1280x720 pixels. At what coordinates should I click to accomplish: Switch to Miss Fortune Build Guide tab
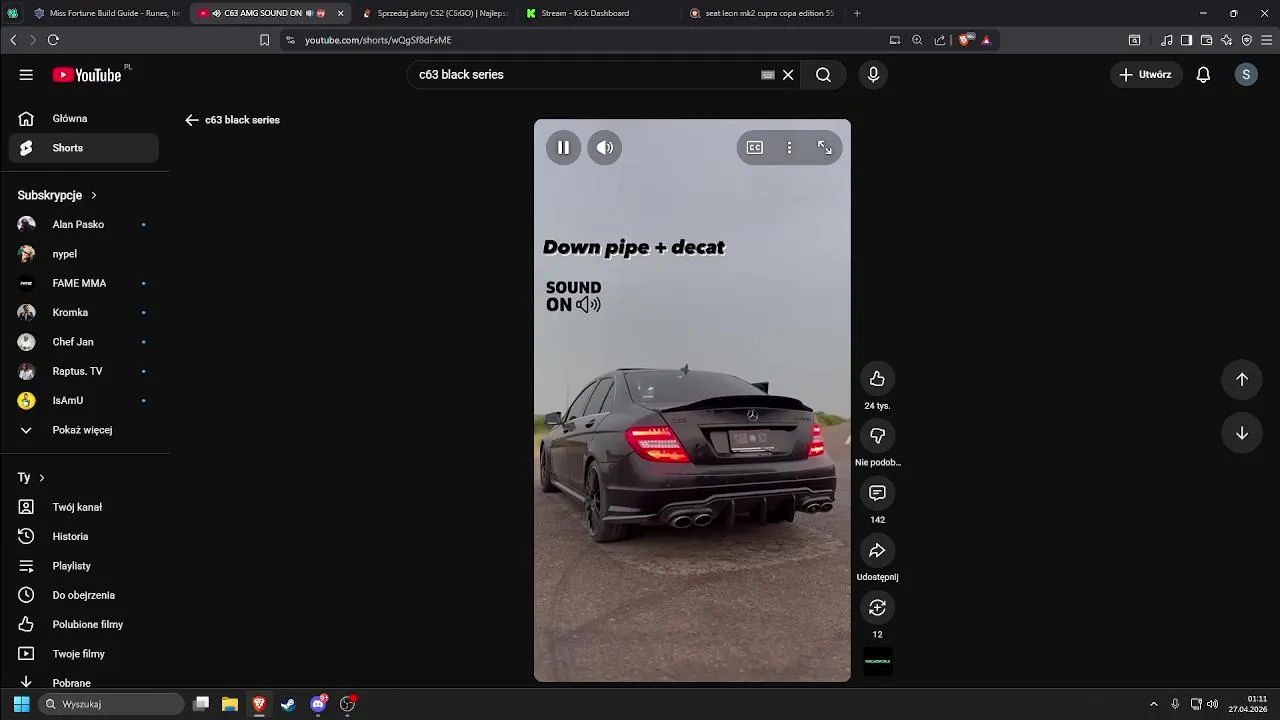pyautogui.click(x=107, y=13)
